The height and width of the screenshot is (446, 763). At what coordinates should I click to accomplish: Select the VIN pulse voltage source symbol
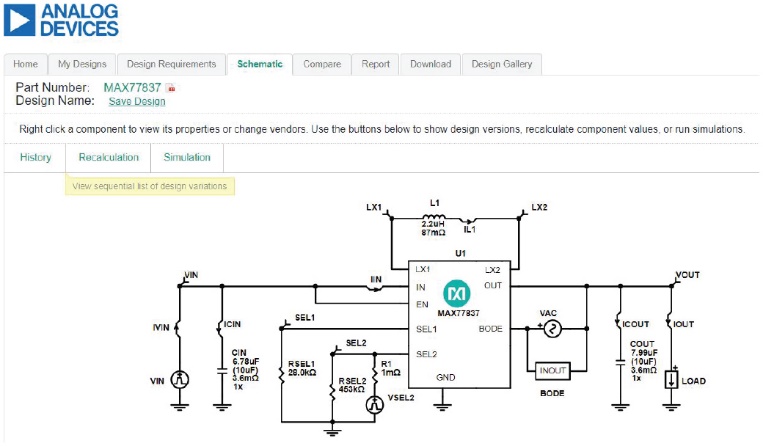180,379
